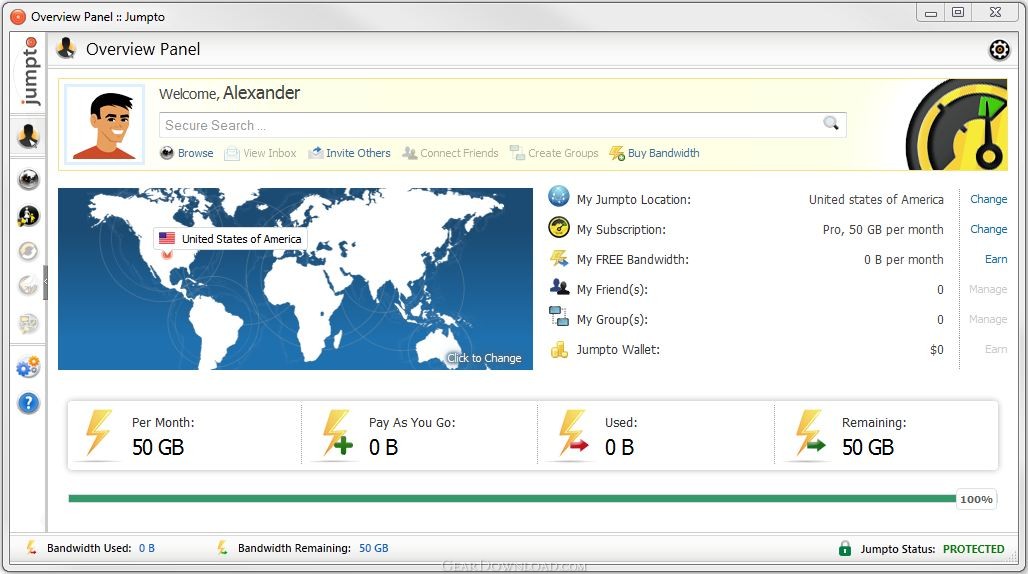This screenshot has width=1028, height=574.
Task: Open the blue help question icon
Action: coord(28,403)
